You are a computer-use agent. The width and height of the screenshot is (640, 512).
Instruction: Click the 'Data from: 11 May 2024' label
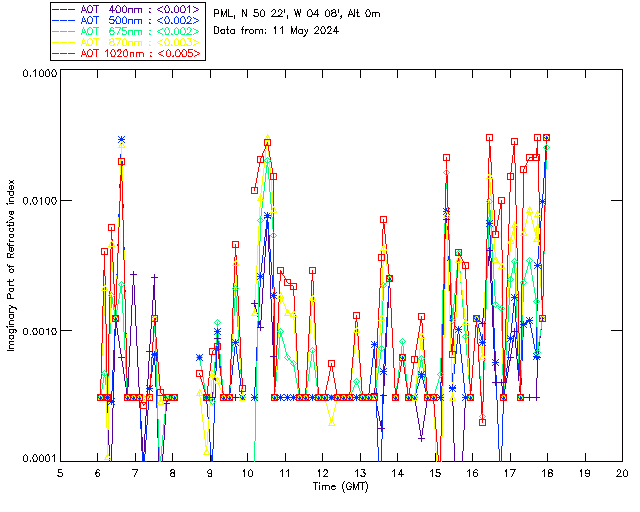pyautogui.click(x=276, y=31)
